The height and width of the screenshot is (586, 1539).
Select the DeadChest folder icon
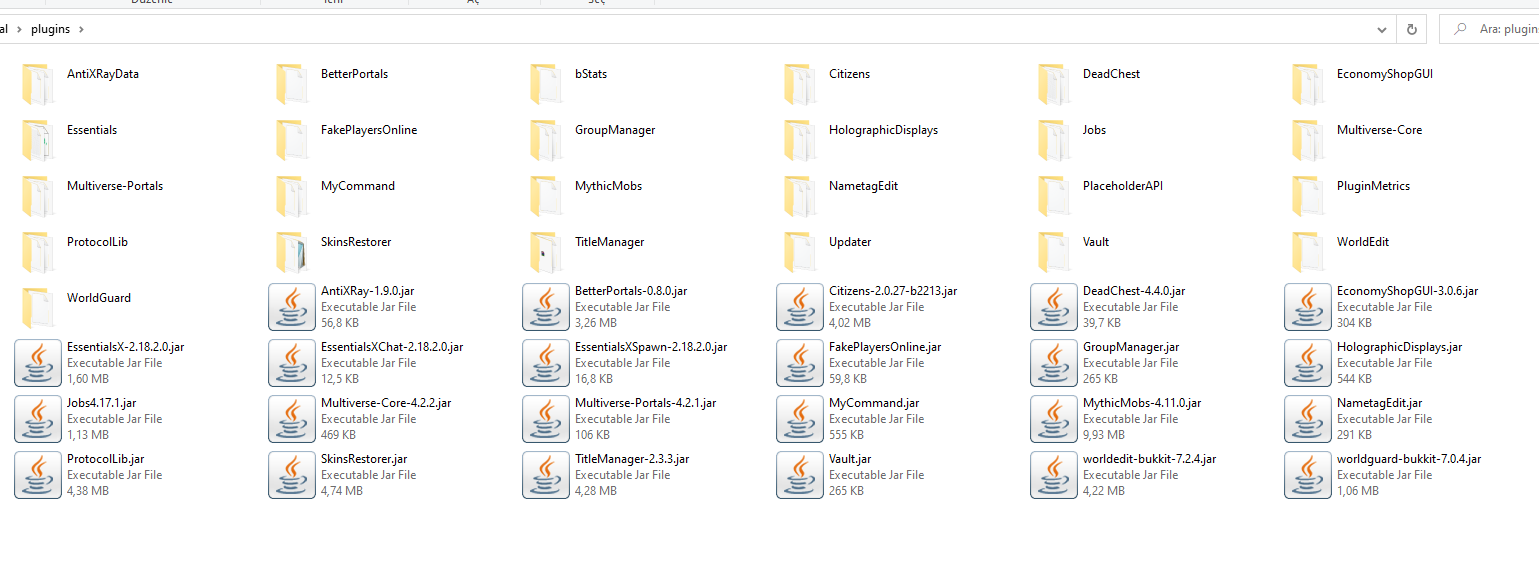(1052, 84)
